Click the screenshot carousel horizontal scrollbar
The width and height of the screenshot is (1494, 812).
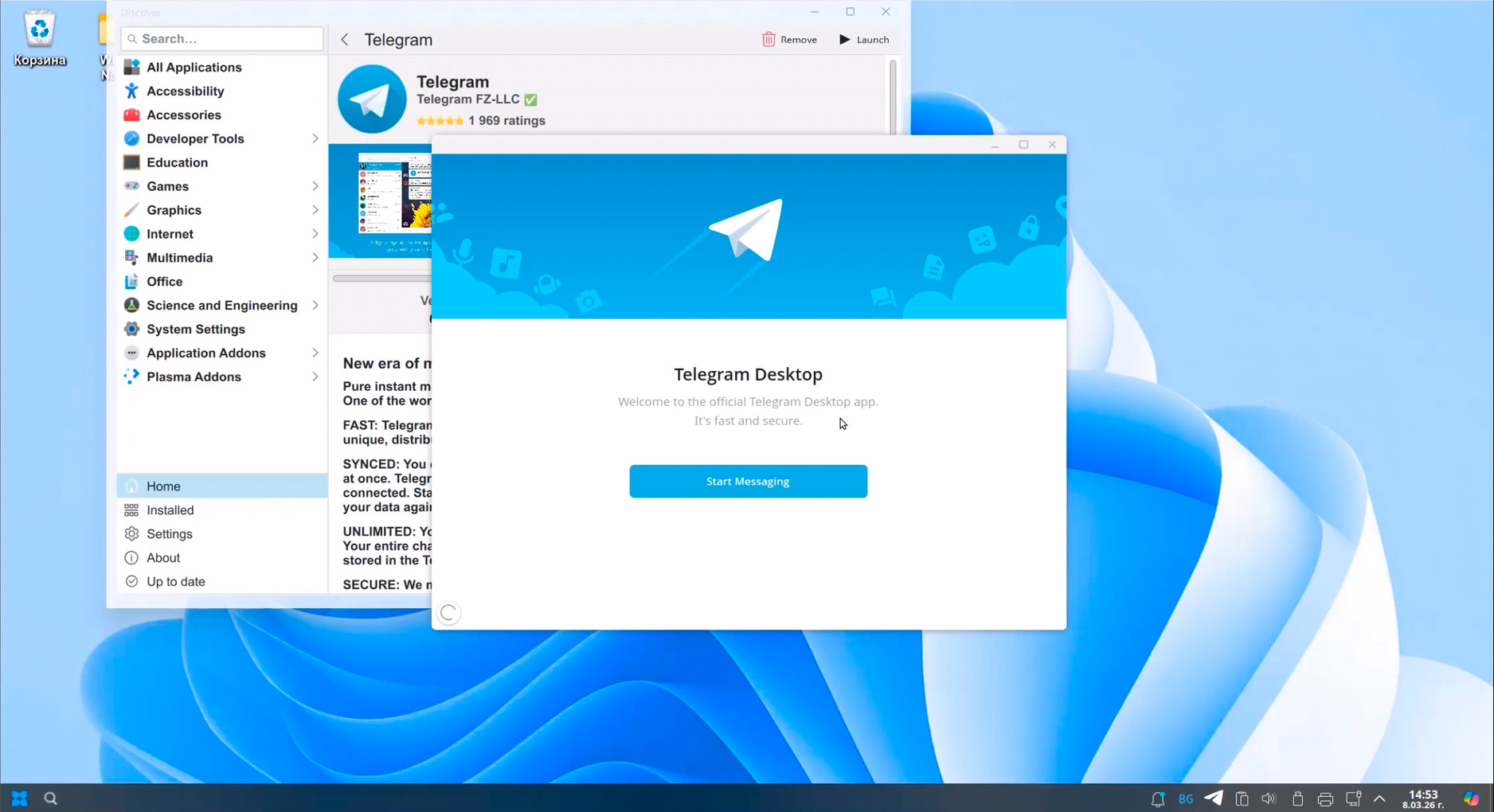click(x=382, y=279)
